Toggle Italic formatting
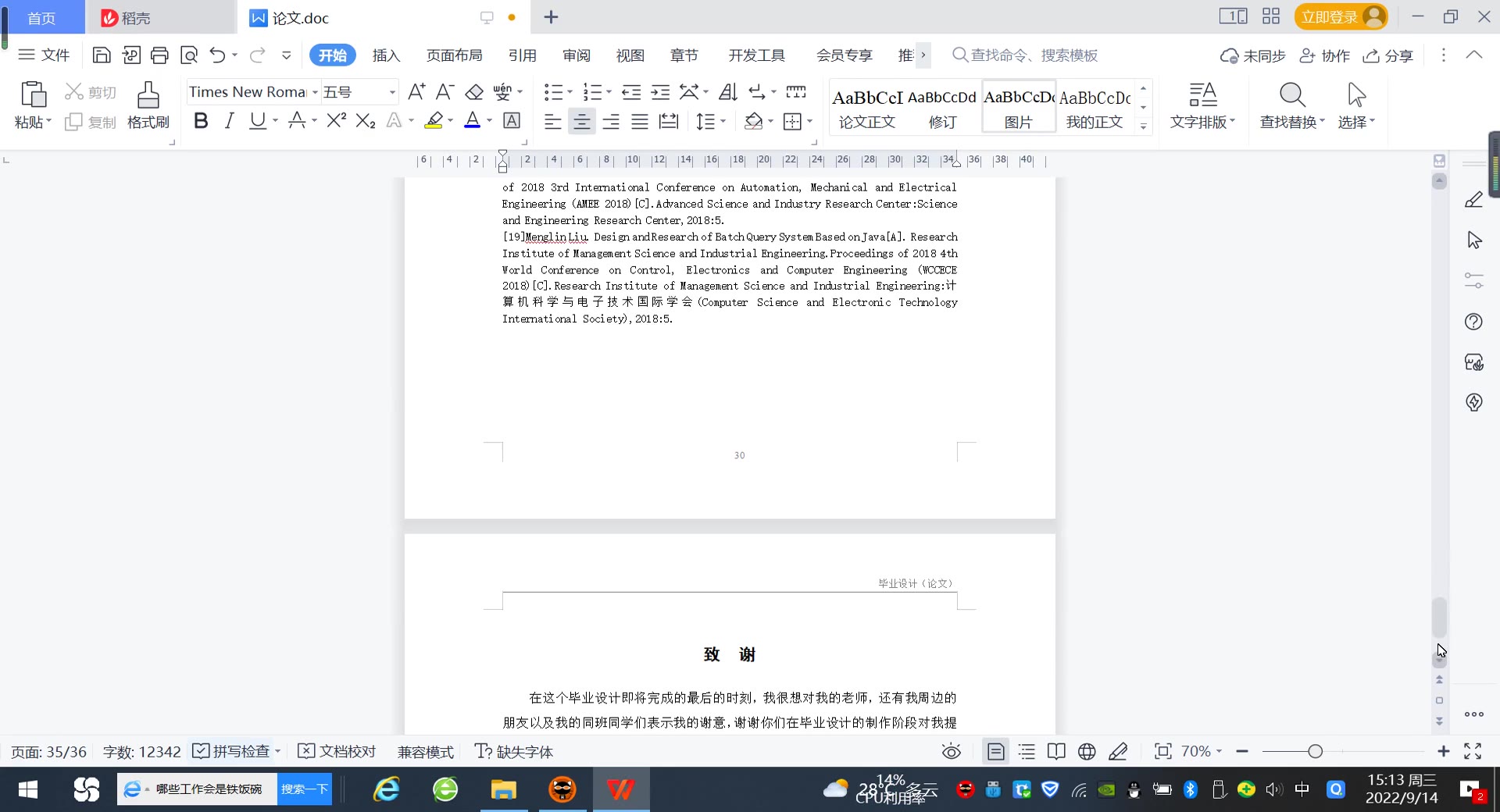This screenshot has height=812, width=1500. (229, 120)
